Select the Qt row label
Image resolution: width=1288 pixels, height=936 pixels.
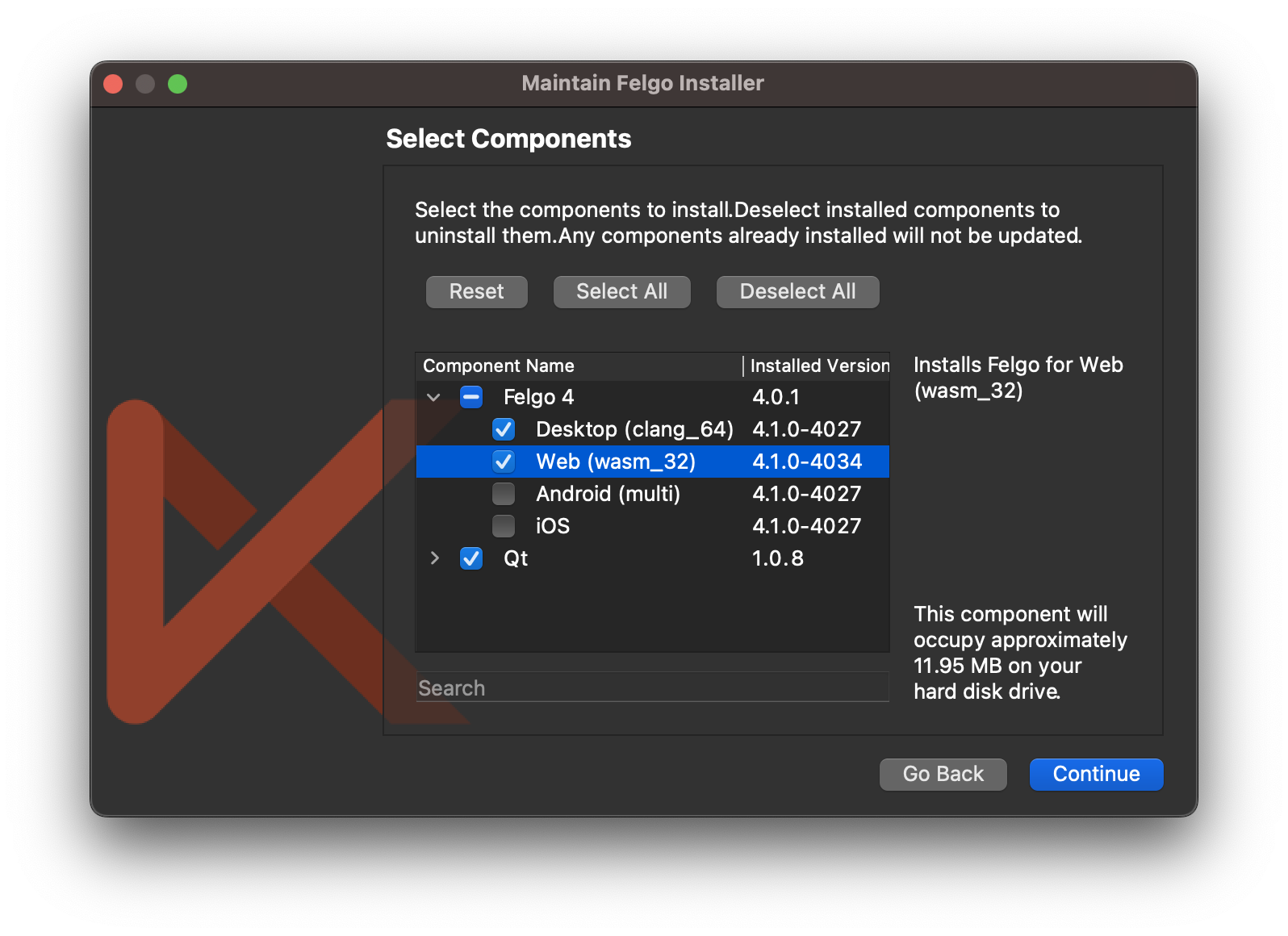point(516,558)
